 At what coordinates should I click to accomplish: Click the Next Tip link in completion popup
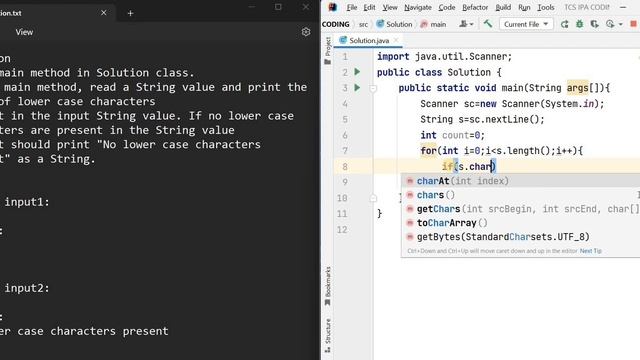[x=591, y=251]
